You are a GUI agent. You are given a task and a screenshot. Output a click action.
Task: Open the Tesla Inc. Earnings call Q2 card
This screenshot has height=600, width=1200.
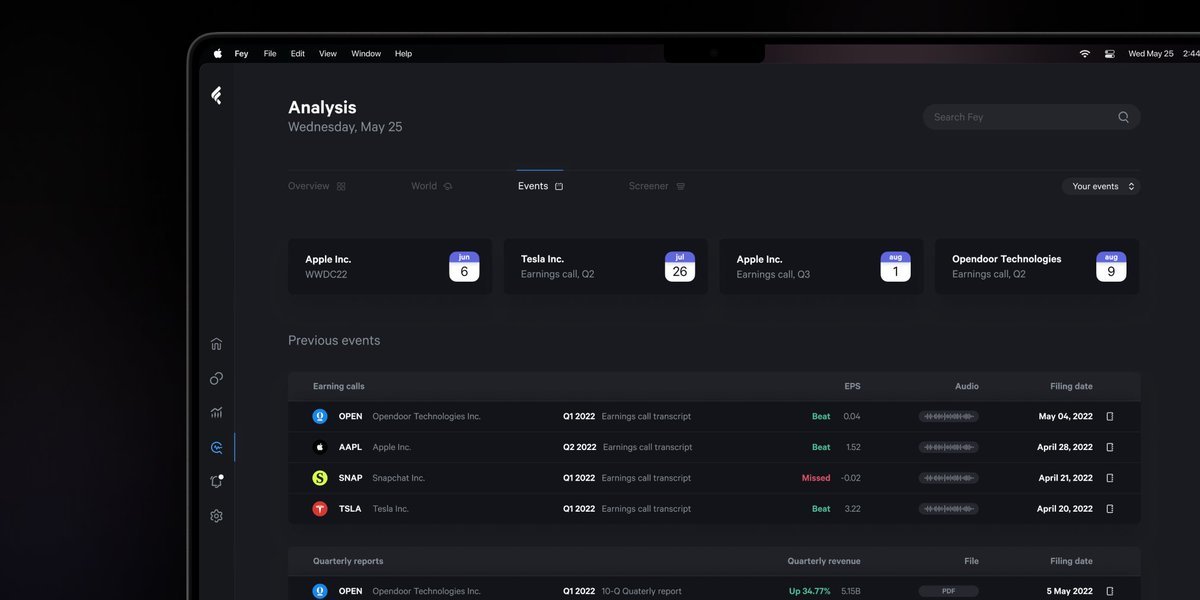[606, 266]
